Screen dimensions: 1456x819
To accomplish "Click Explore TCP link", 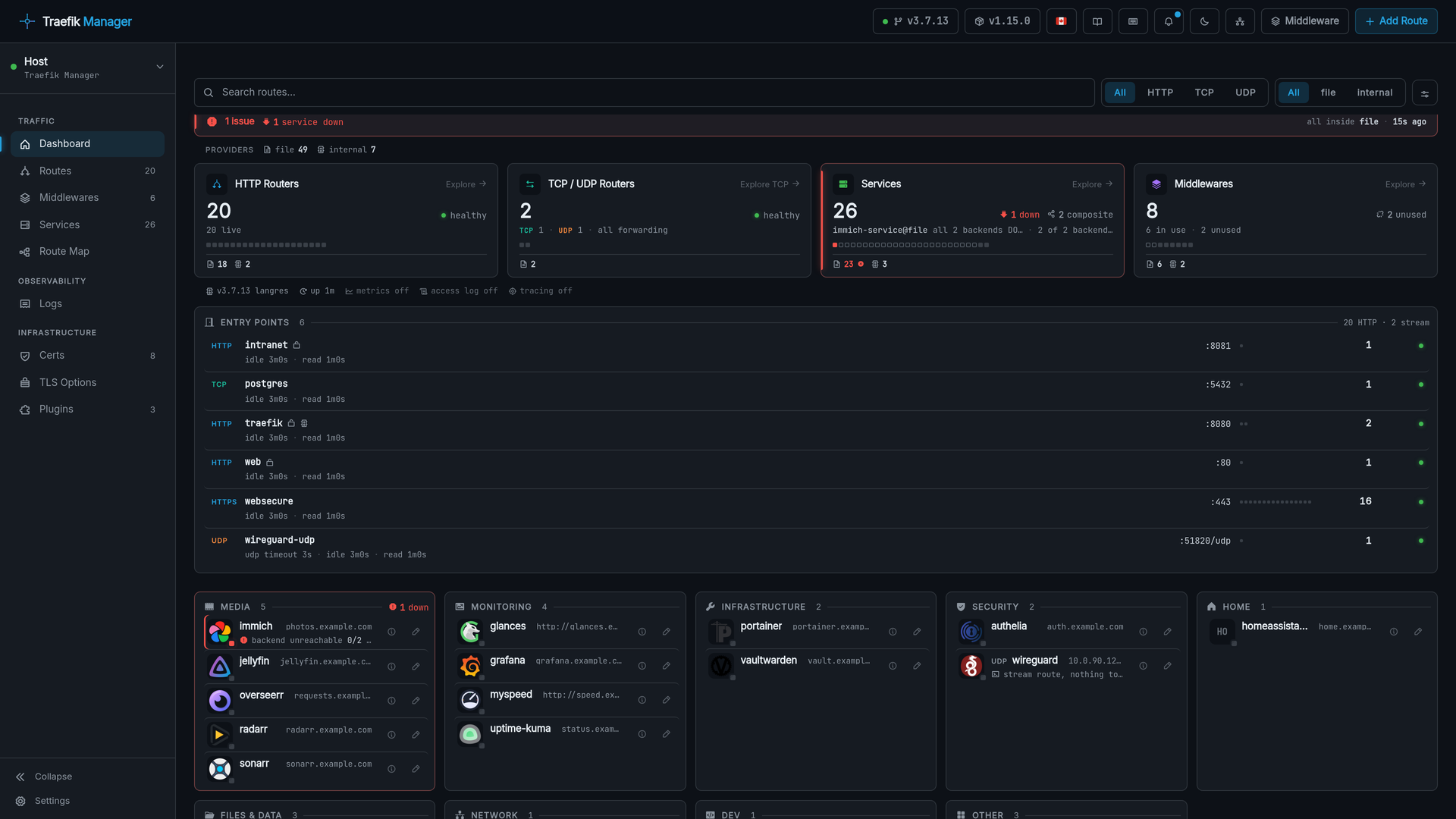I will (x=770, y=184).
